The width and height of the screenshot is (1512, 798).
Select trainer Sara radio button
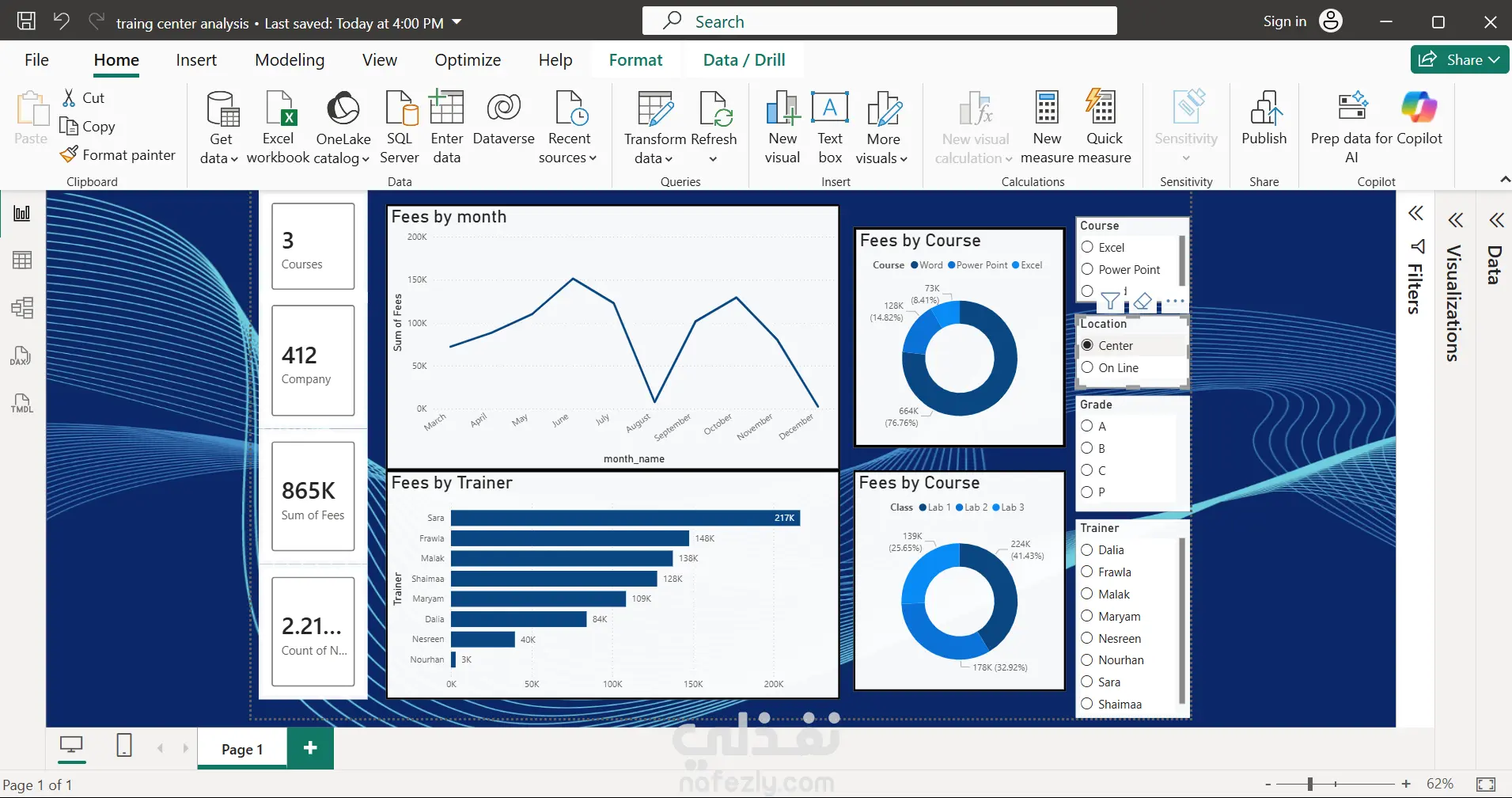pos(1088,682)
